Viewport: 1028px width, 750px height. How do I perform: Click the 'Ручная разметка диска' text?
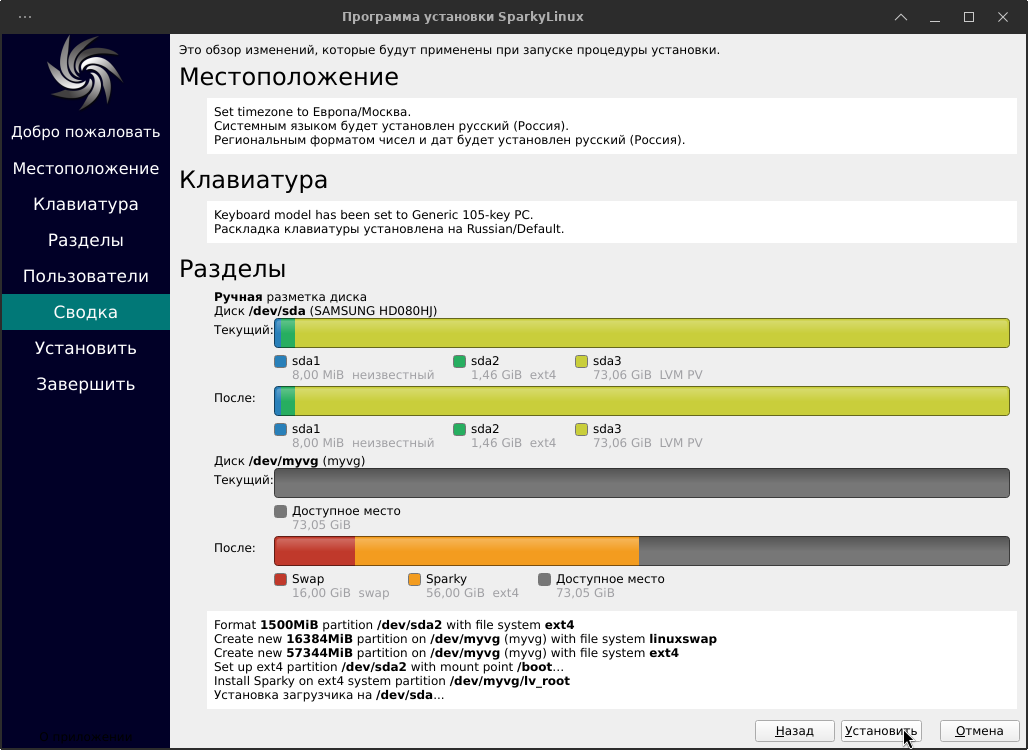[x=290, y=297]
